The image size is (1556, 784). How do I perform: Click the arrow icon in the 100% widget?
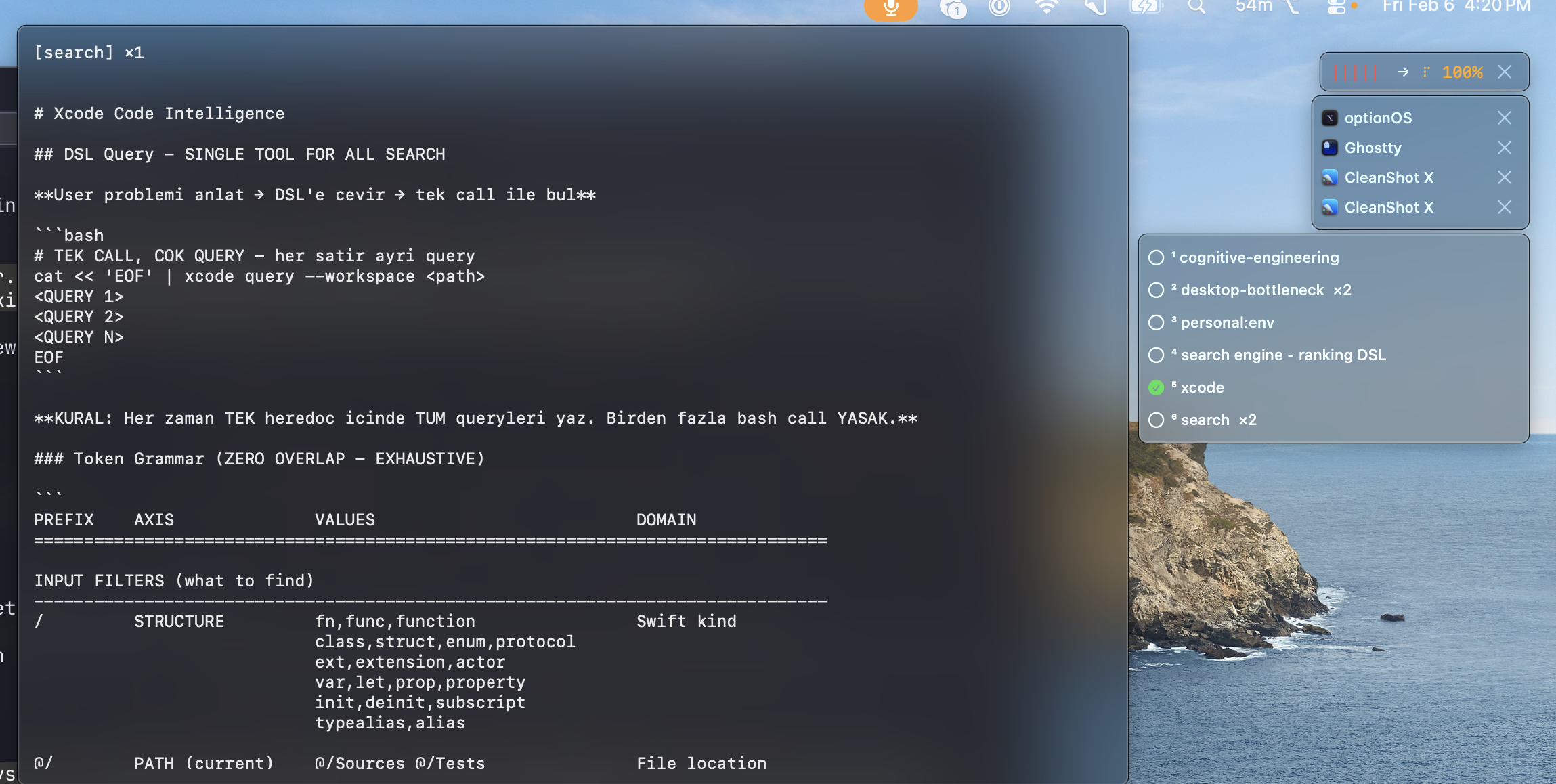pos(1402,72)
